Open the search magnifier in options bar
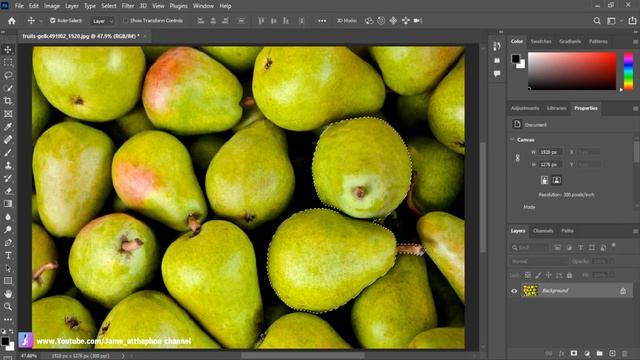 (x=597, y=20)
